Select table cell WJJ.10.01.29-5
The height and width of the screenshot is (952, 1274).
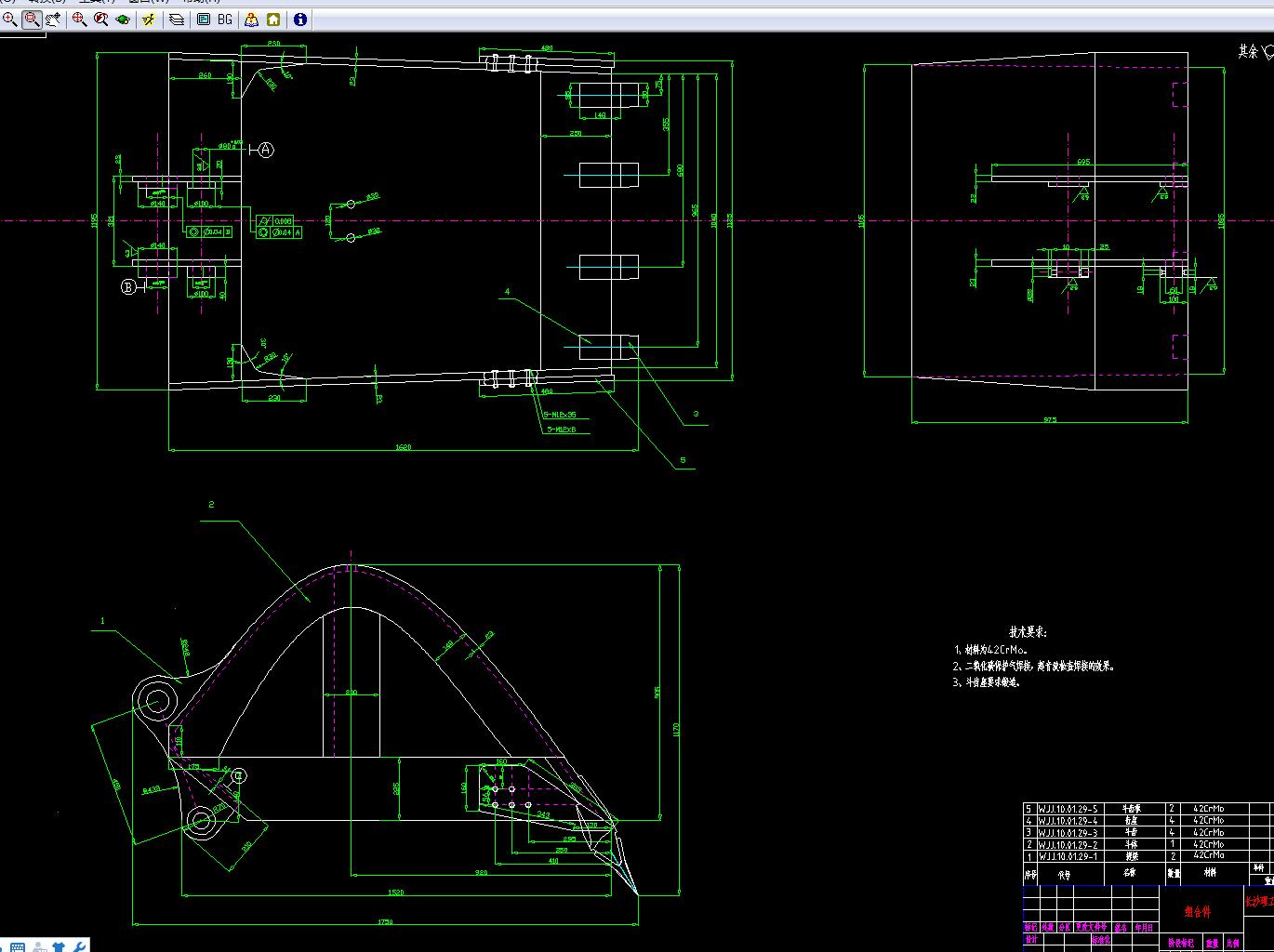1068,809
